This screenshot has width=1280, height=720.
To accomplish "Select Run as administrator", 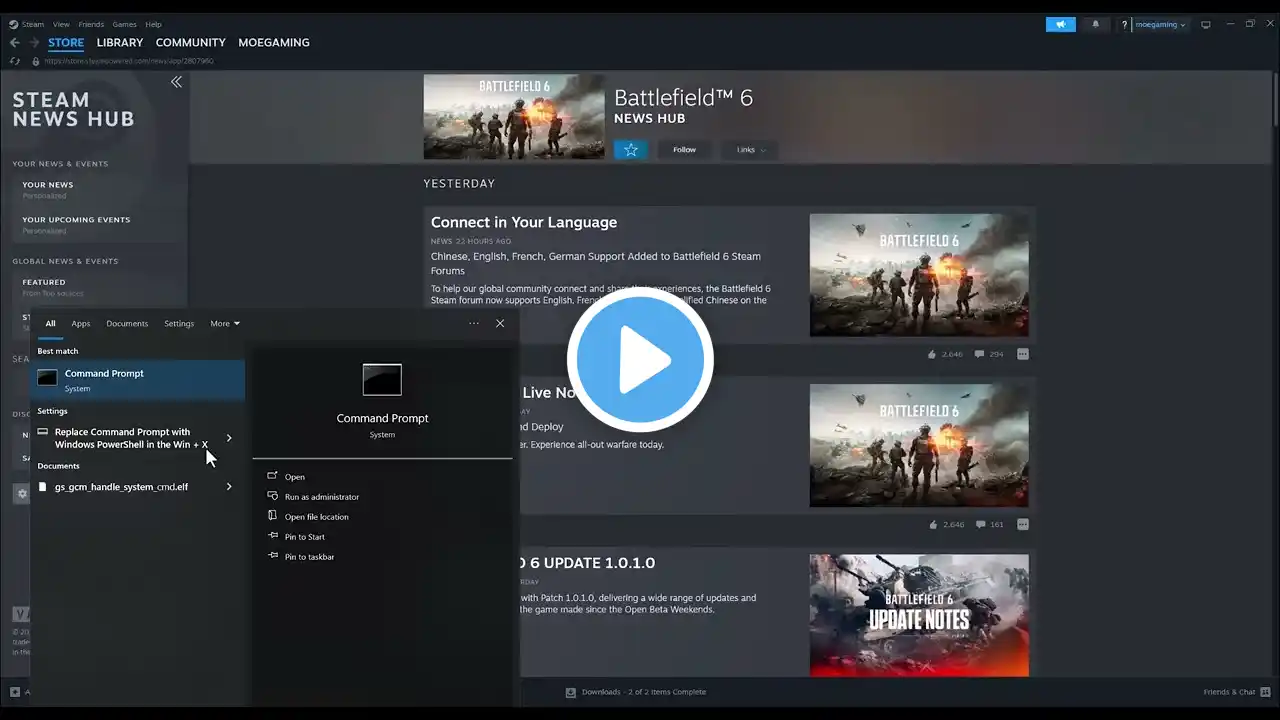I will tap(321, 497).
